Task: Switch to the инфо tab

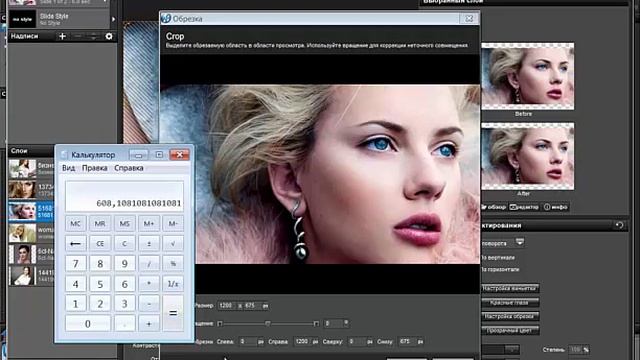Action: 556,207
